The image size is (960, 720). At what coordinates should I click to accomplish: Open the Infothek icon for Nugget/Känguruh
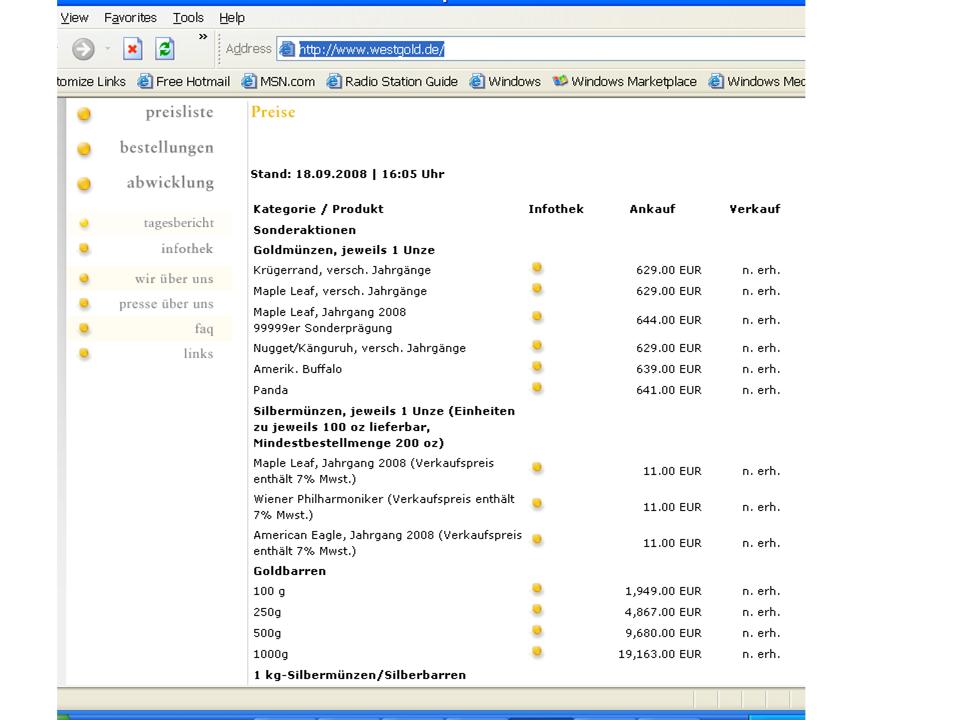pyautogui.click(x=537, y=345)
